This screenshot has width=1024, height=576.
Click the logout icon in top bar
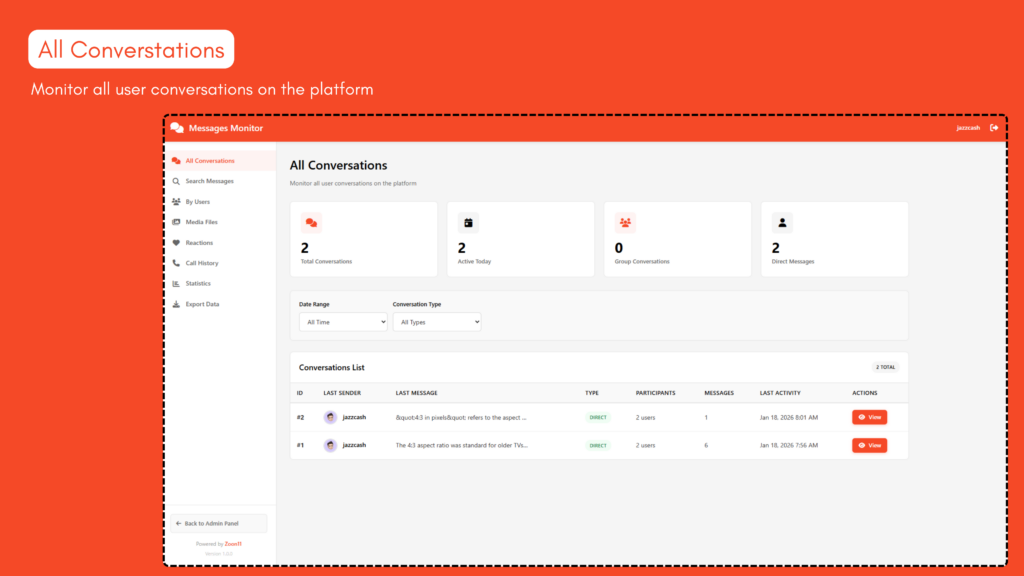[993, 128]
